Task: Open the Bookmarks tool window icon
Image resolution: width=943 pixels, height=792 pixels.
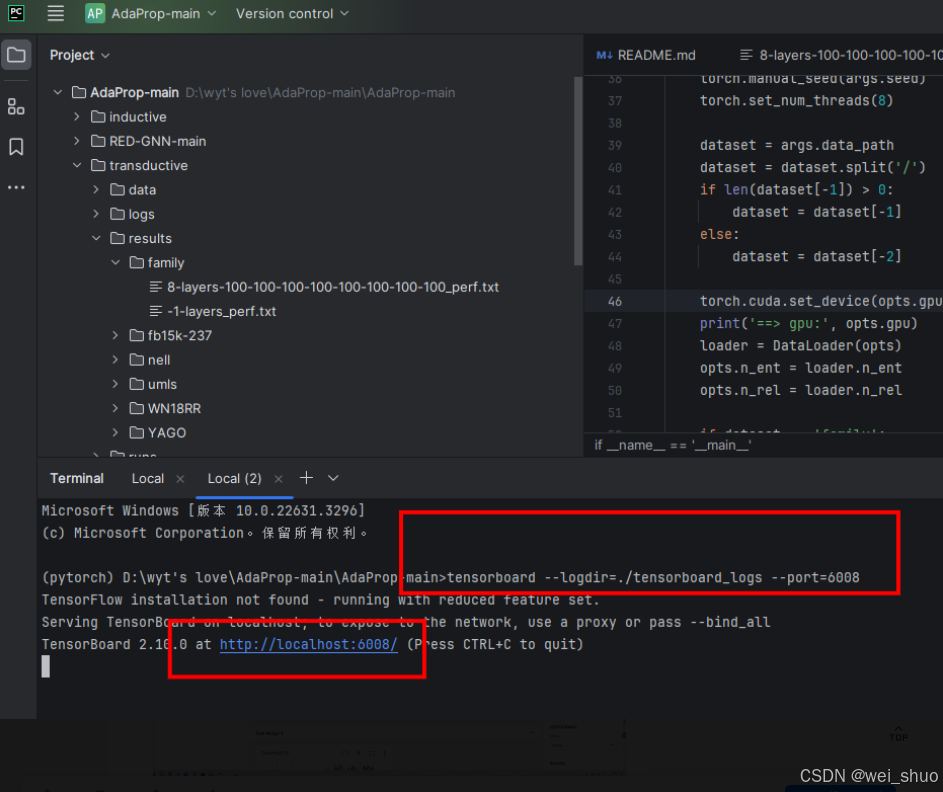Action: tap(16, 147)
